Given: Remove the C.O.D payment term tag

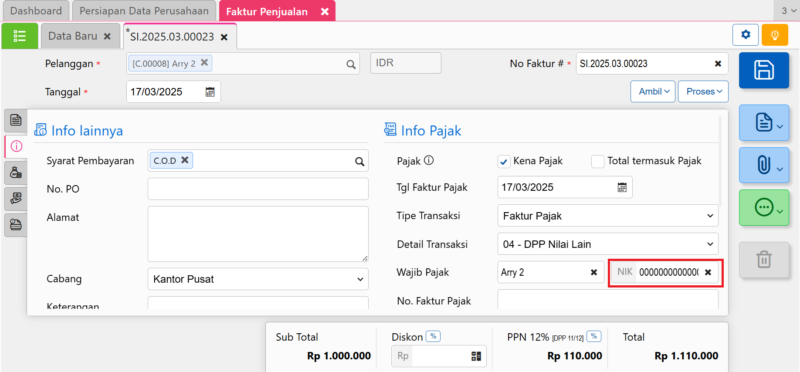Looking at the screenshot, I should tap(185, 160).
